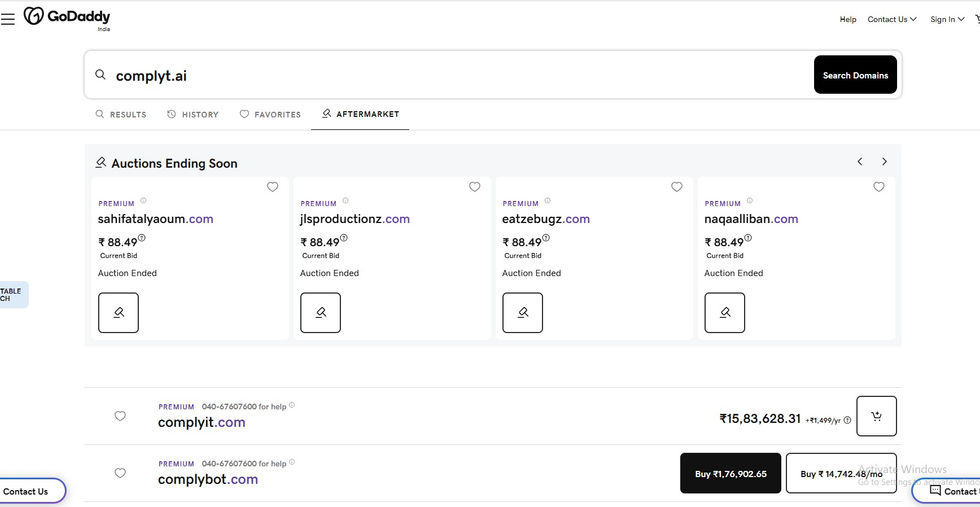The height and width of the screenshot is (507, 980).
Task: Click Buy ₹1,76,902.65 for complybot.com
Action: (x=730, y=474)
